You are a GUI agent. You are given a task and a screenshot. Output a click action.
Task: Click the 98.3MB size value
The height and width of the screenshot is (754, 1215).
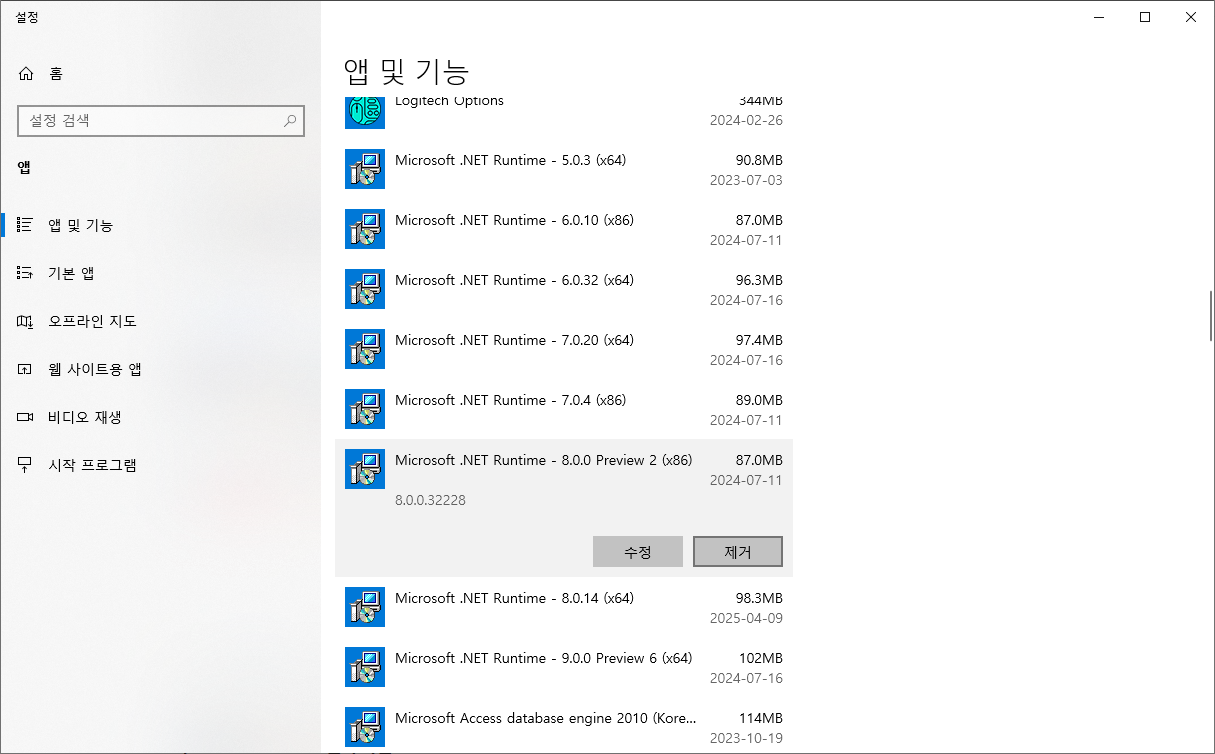[x=759, y=598]
